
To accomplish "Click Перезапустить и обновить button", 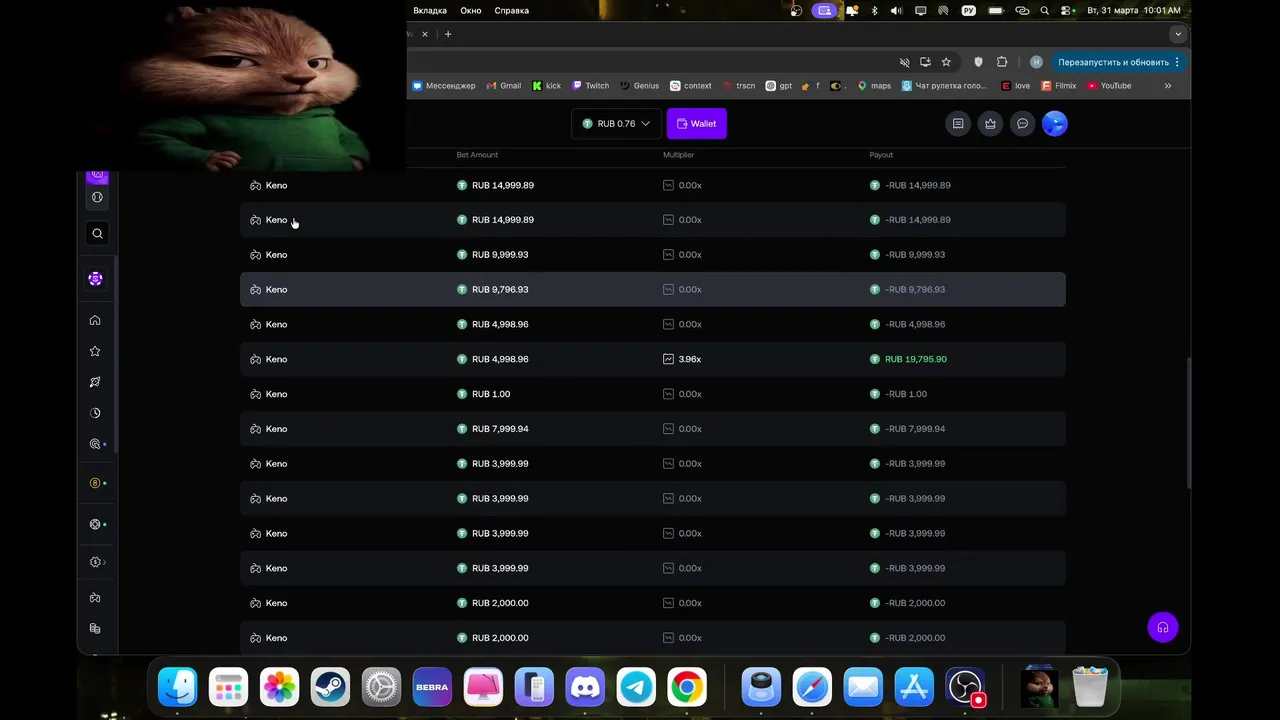I will (x=1113, y=62).
